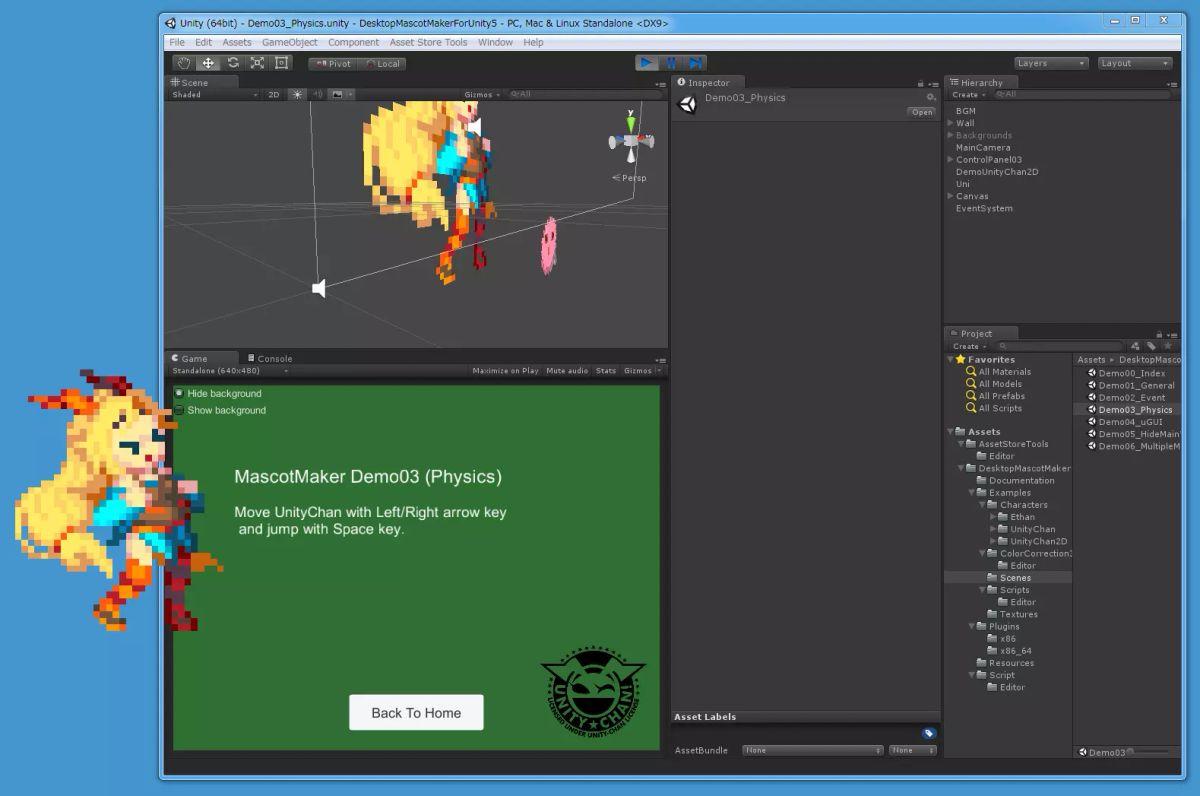The width and height of the screenshot is (1200, 796).
Task: Click the Hierarchy search field
Action: [x=1082, y=95]
